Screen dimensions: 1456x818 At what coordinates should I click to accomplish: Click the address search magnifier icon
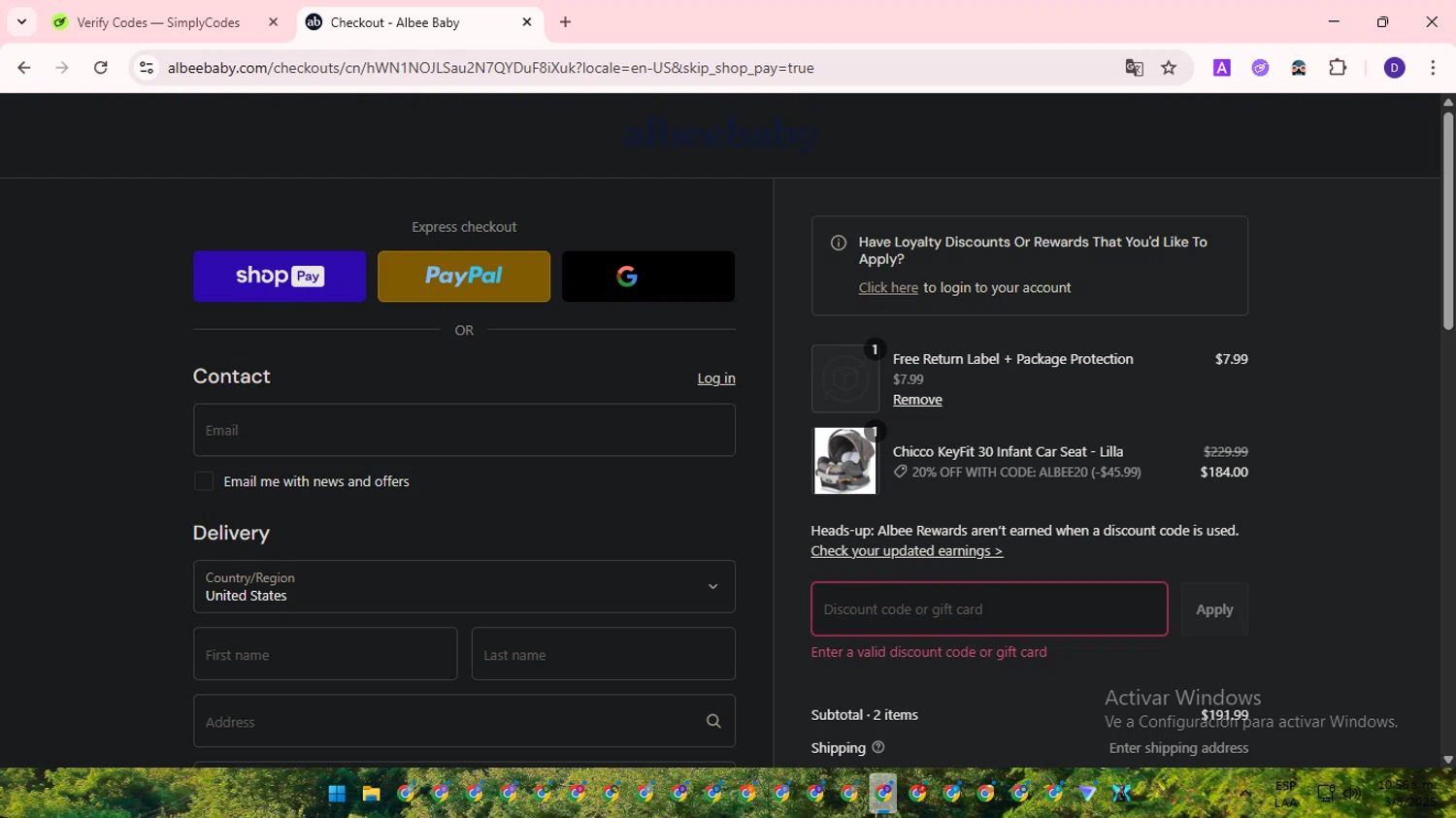713,721
